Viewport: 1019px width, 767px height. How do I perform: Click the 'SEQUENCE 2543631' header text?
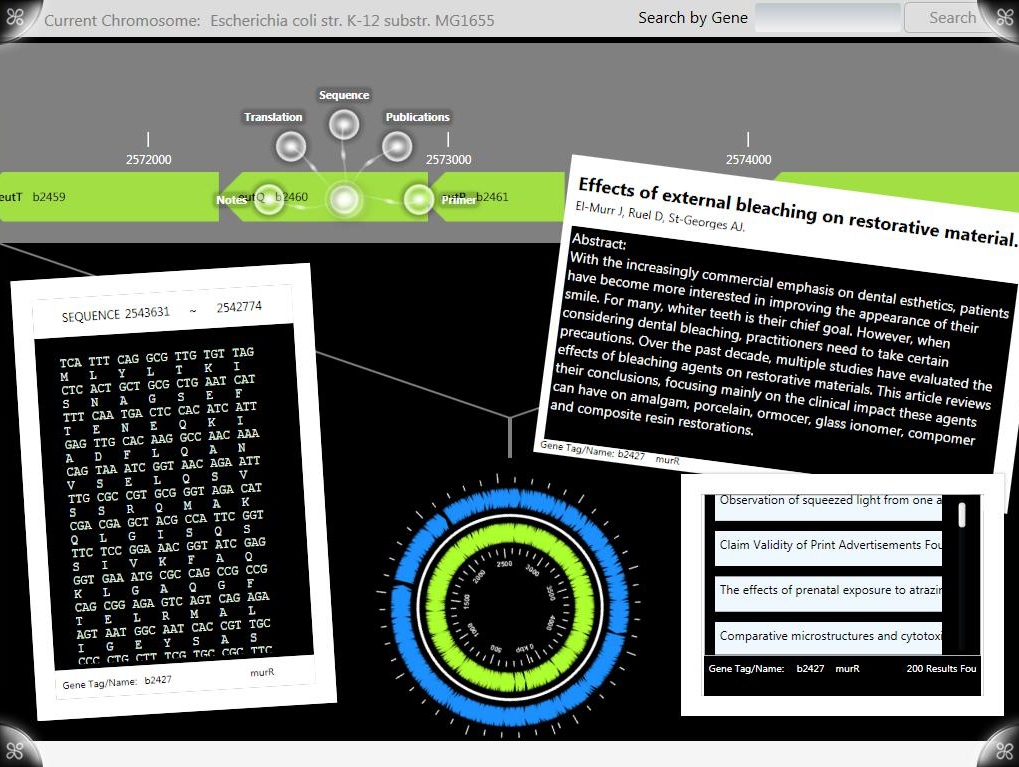point(116,314)
